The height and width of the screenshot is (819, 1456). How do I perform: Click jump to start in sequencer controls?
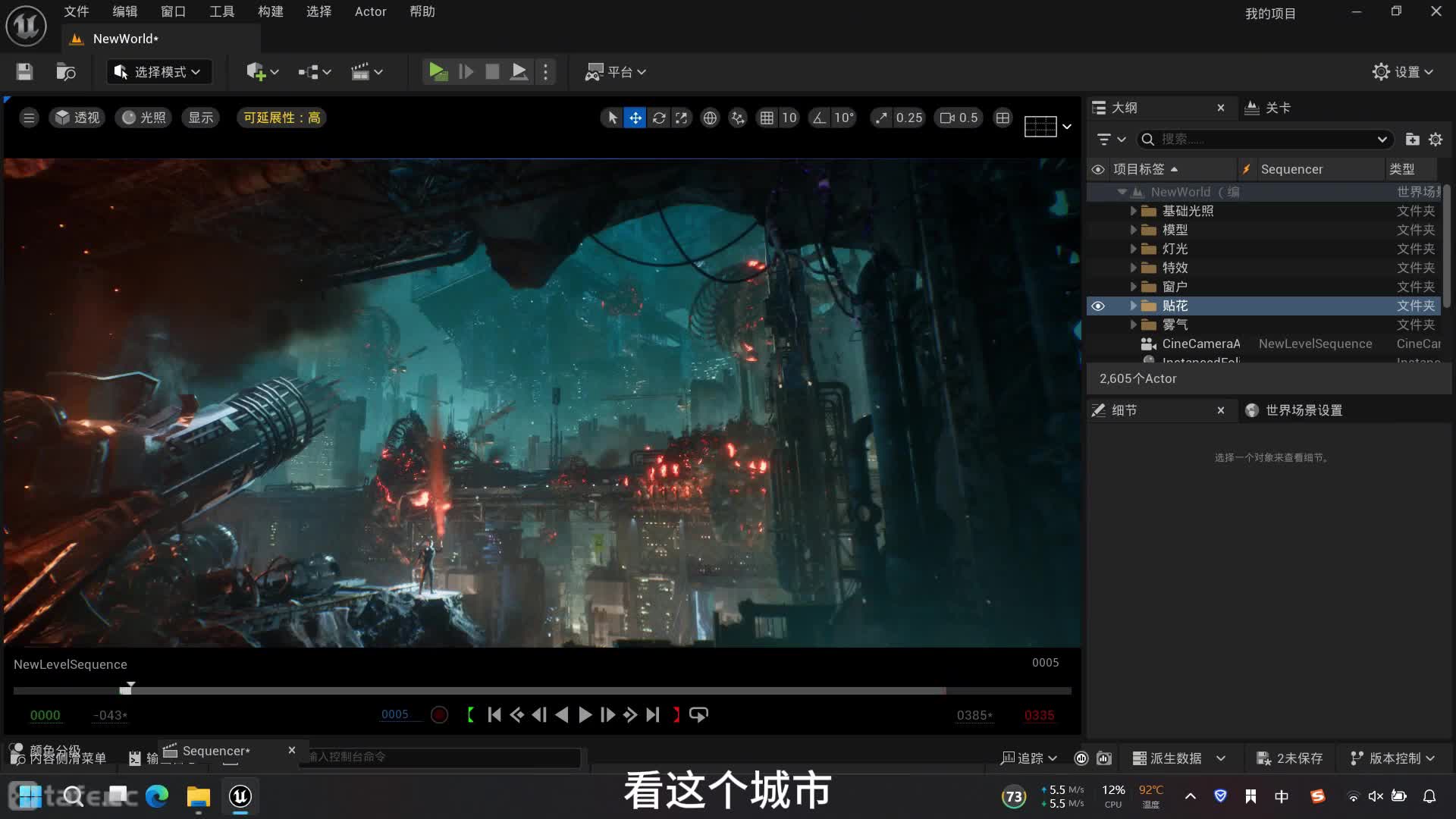click(x=494, y=715)
